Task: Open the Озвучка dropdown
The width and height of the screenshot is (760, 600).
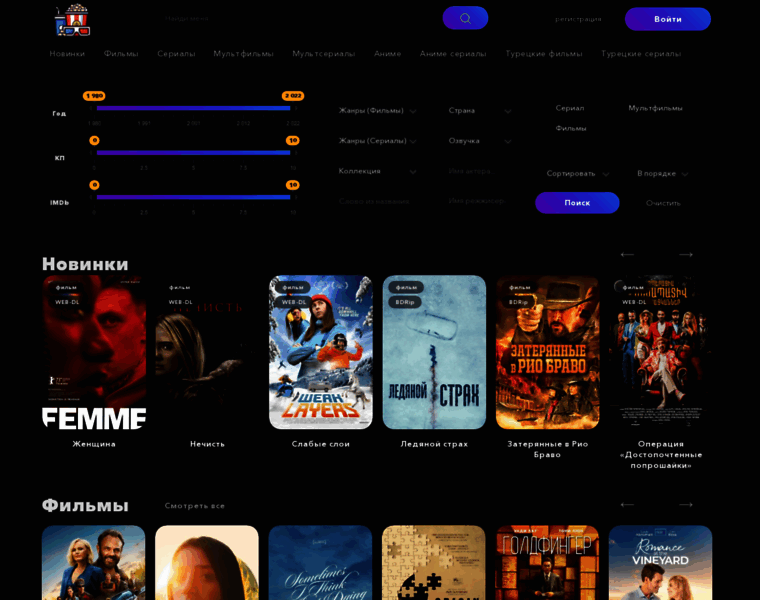Action: click(479, 141)
